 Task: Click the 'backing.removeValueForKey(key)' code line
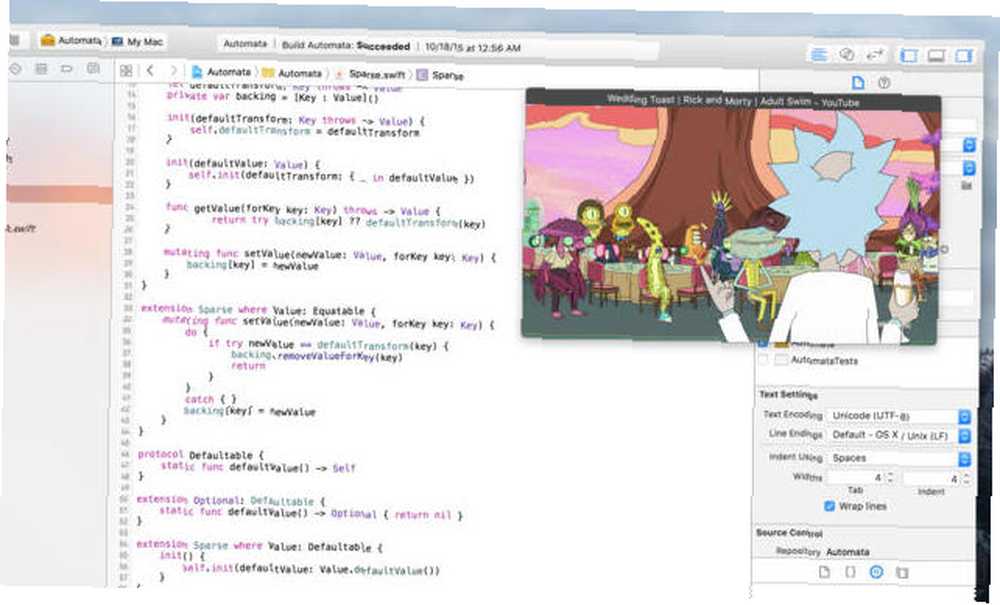tap(317, 357)
